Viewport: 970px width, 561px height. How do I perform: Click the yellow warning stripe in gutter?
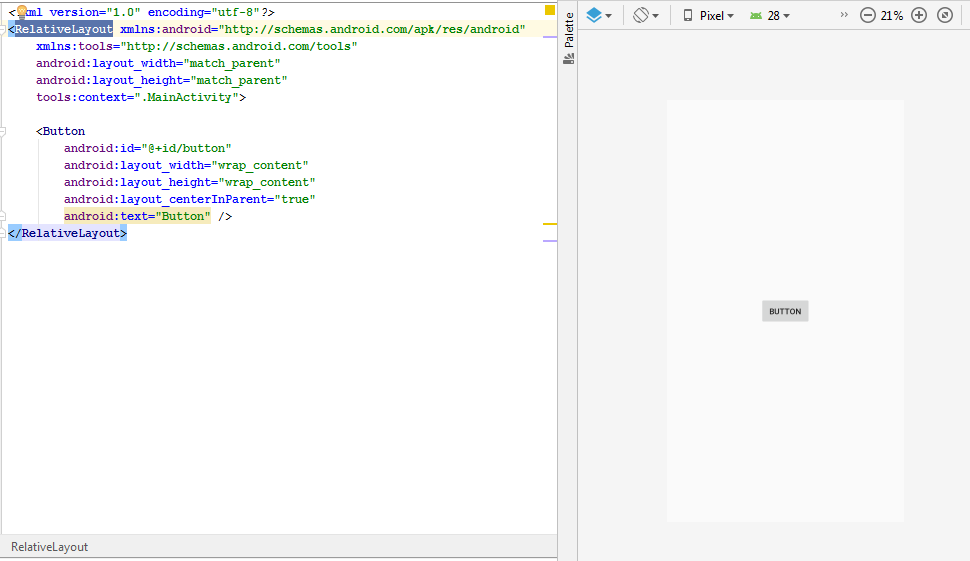click(x=549, y=225)
